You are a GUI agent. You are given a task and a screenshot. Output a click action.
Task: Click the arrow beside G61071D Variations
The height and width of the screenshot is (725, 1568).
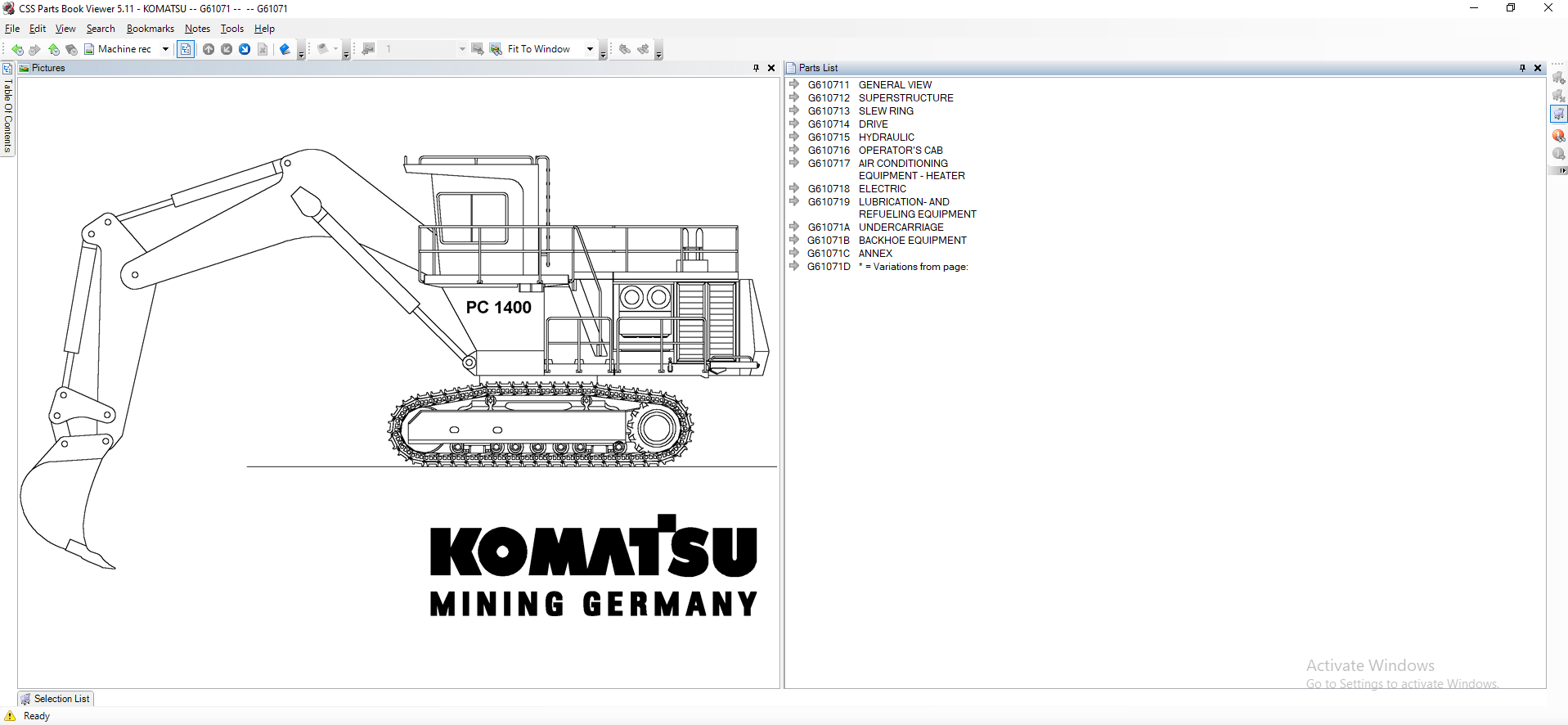click(x=793, y=266)
